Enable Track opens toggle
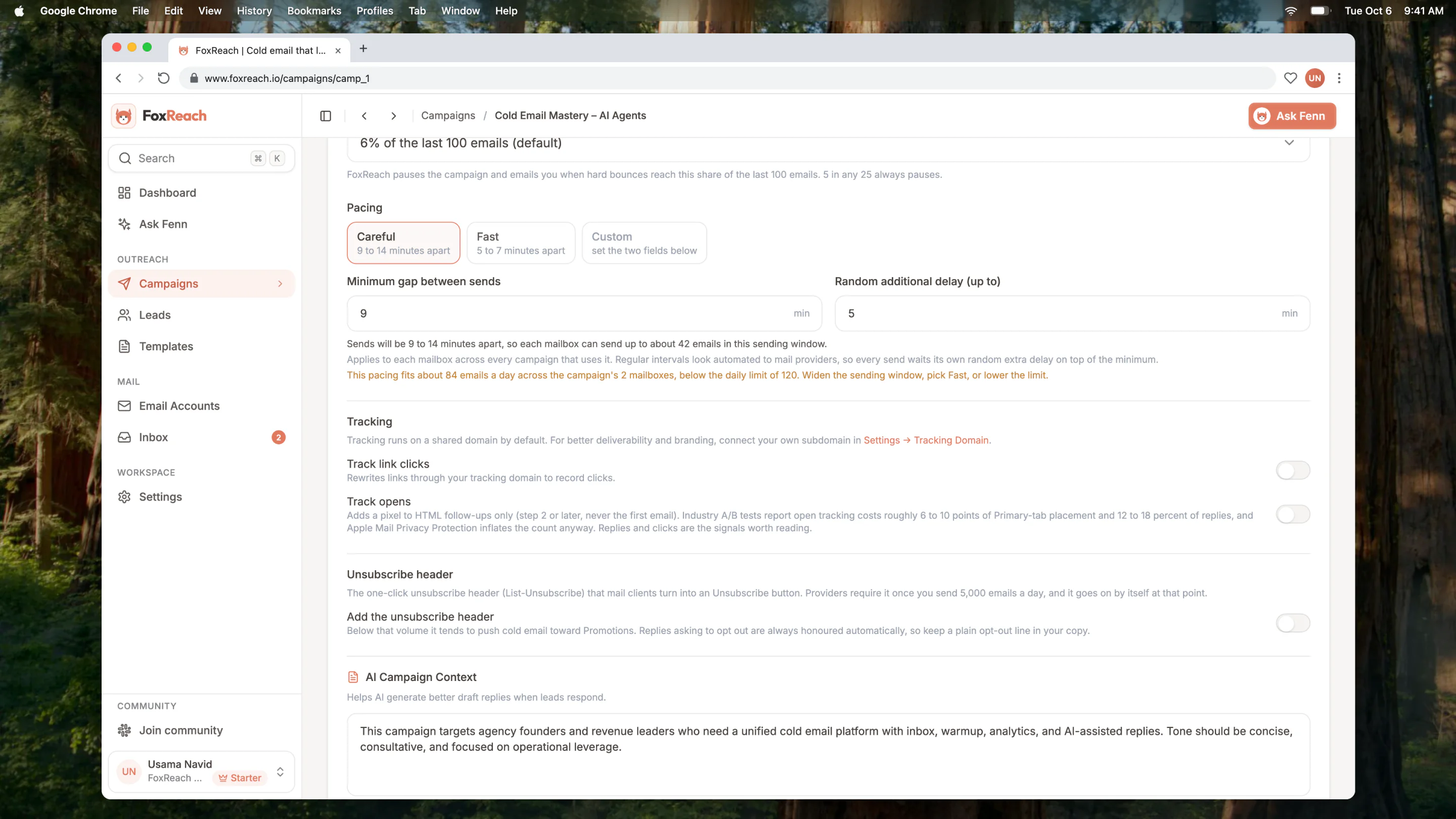Viewport: 1456px width, 819px height. click(1293, 514)
